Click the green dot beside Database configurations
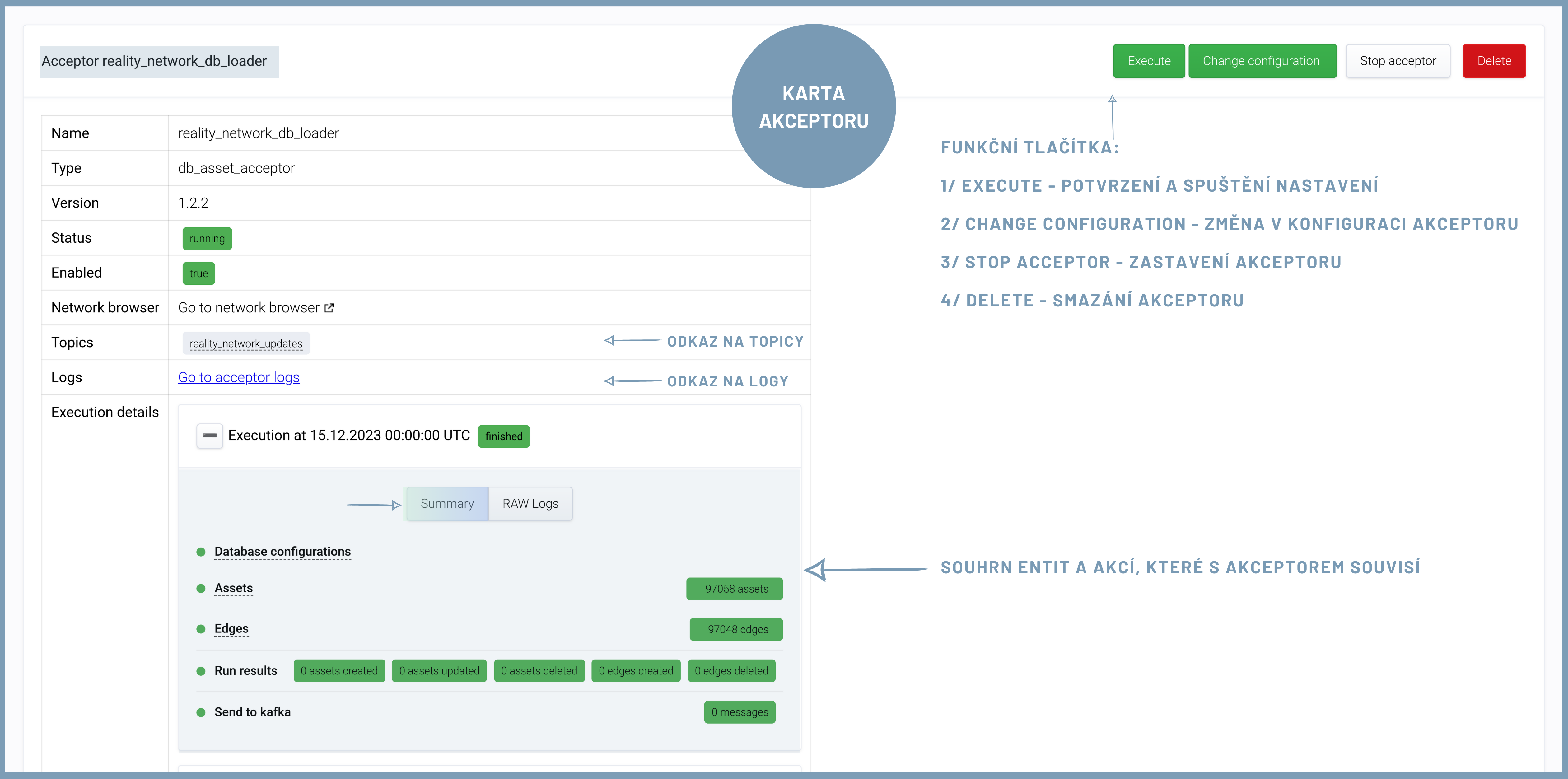This screenshot has width=1568, height=779. point(201,552)
